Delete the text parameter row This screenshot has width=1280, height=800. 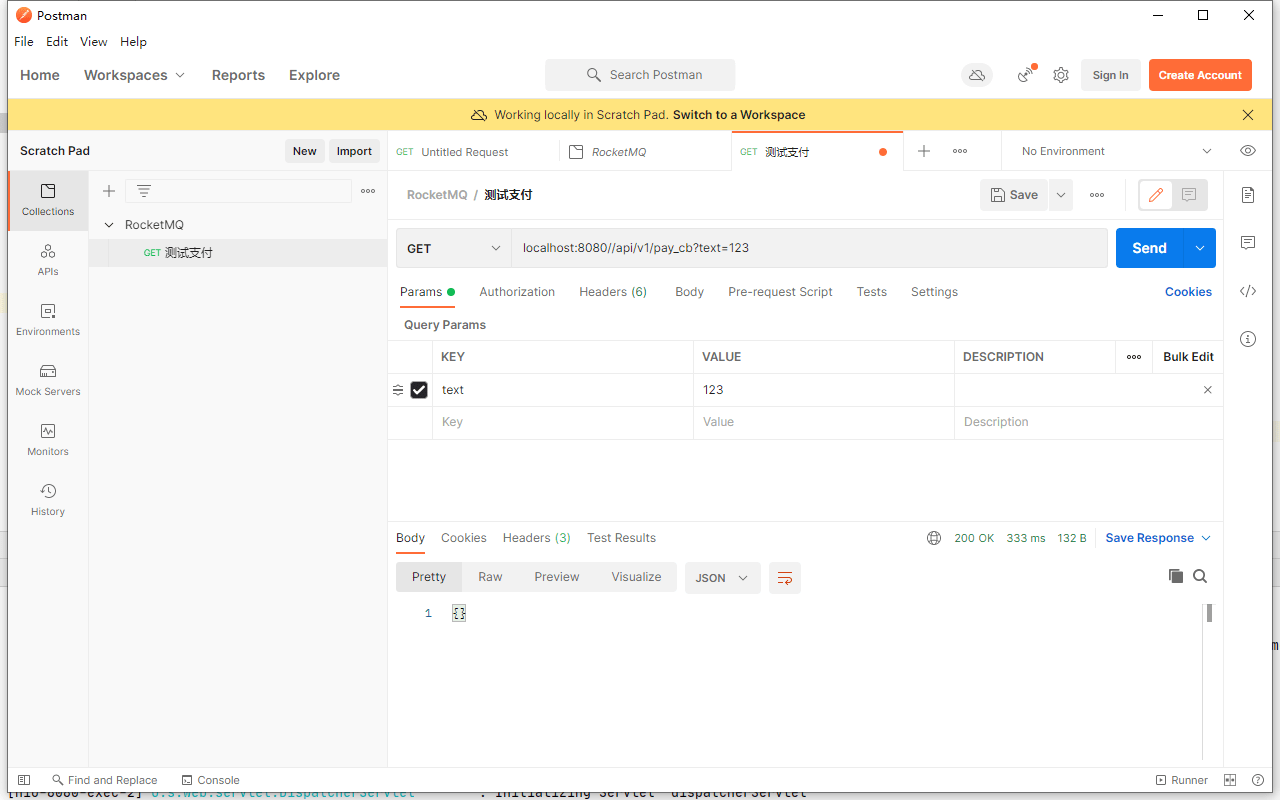1207,390
